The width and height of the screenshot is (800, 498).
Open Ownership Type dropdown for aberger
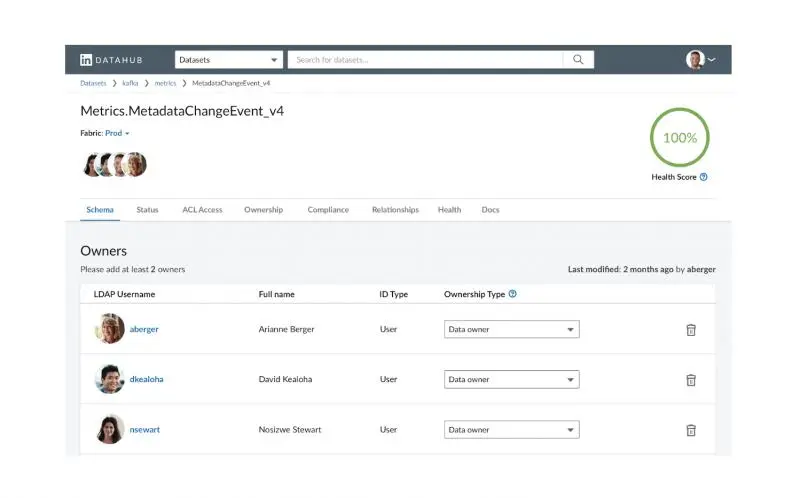(x=511, y=329)
